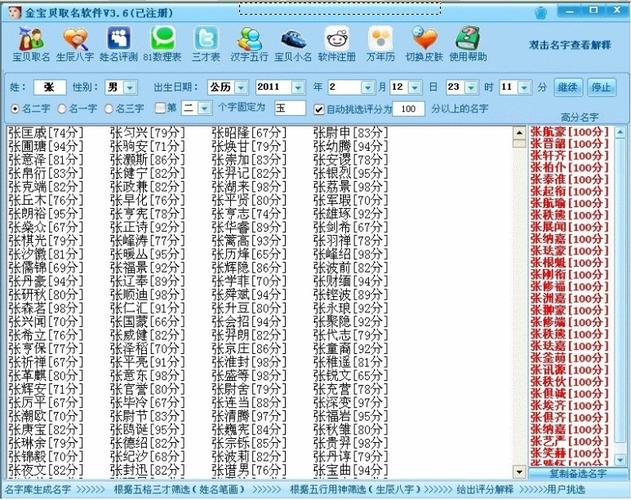The image size is (631, 500).
Task: Open the 万年历 calendar icon
Action: click(x=379, y=44)
